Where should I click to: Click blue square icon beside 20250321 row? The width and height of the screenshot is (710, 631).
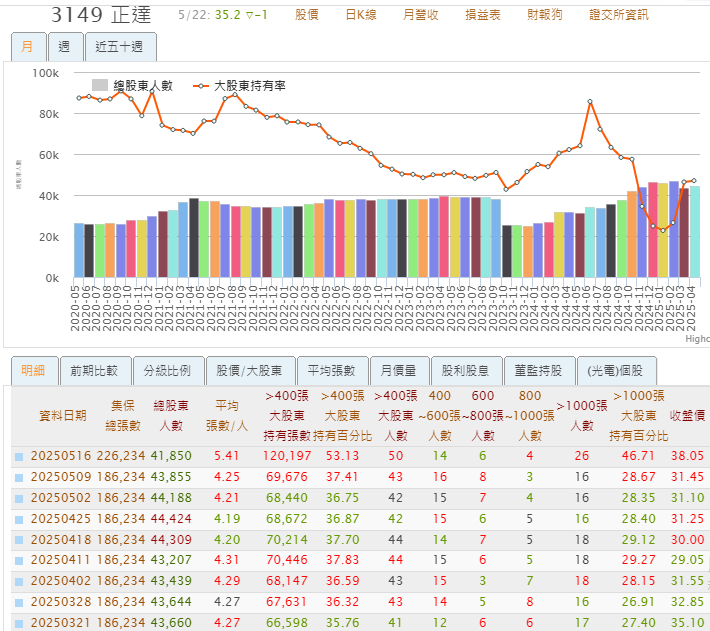[x=19, y=623]
